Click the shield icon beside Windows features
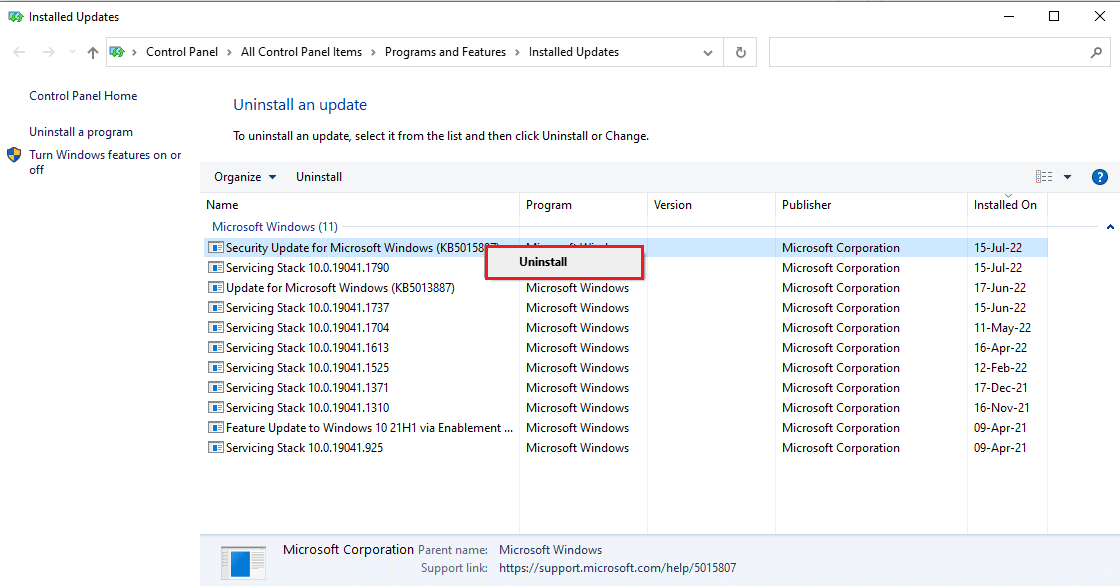 point(14,155)
